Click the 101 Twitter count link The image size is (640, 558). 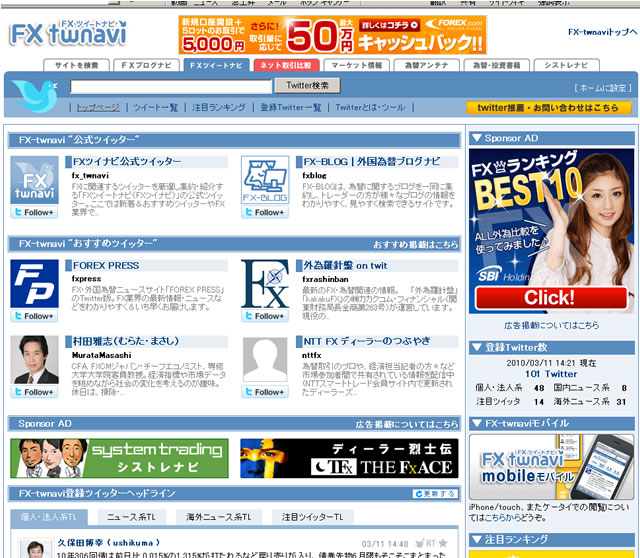pos(551,374)
